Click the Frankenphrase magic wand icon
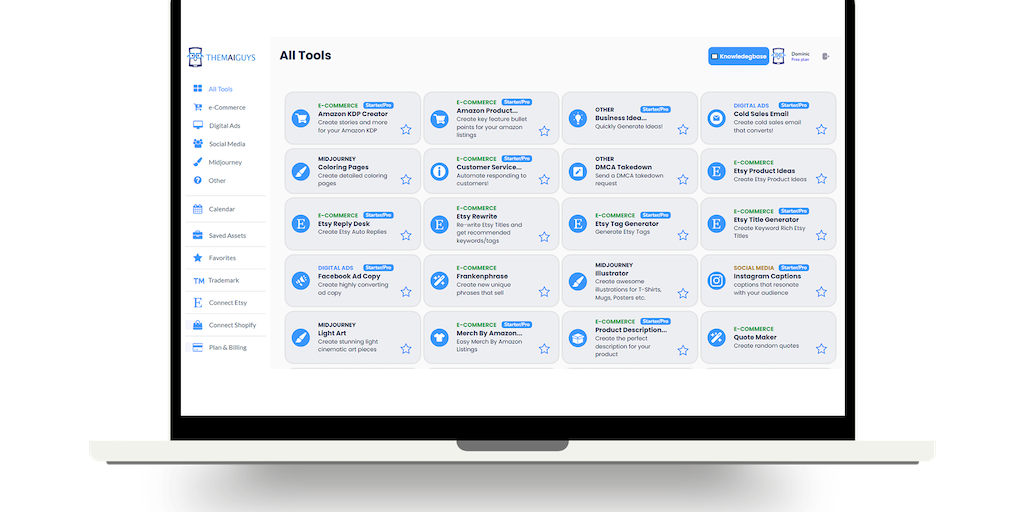Image resolution: width=1024 pixels, height=512 pixels. pyautogui.click(x=439, y=281)
